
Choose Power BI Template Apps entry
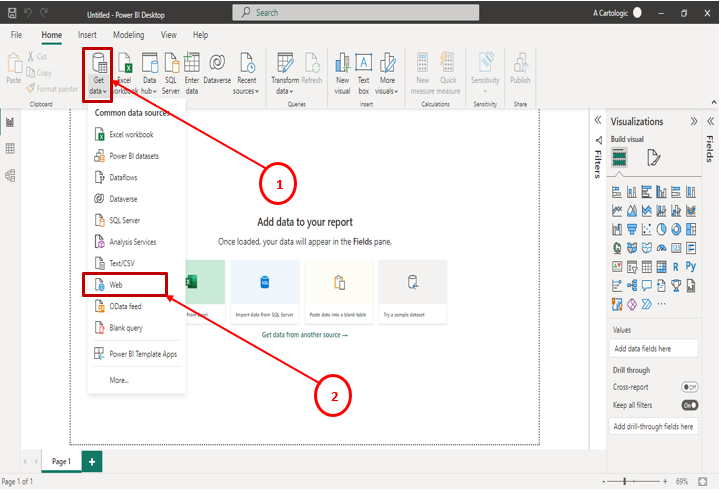[x=137, y=354]
